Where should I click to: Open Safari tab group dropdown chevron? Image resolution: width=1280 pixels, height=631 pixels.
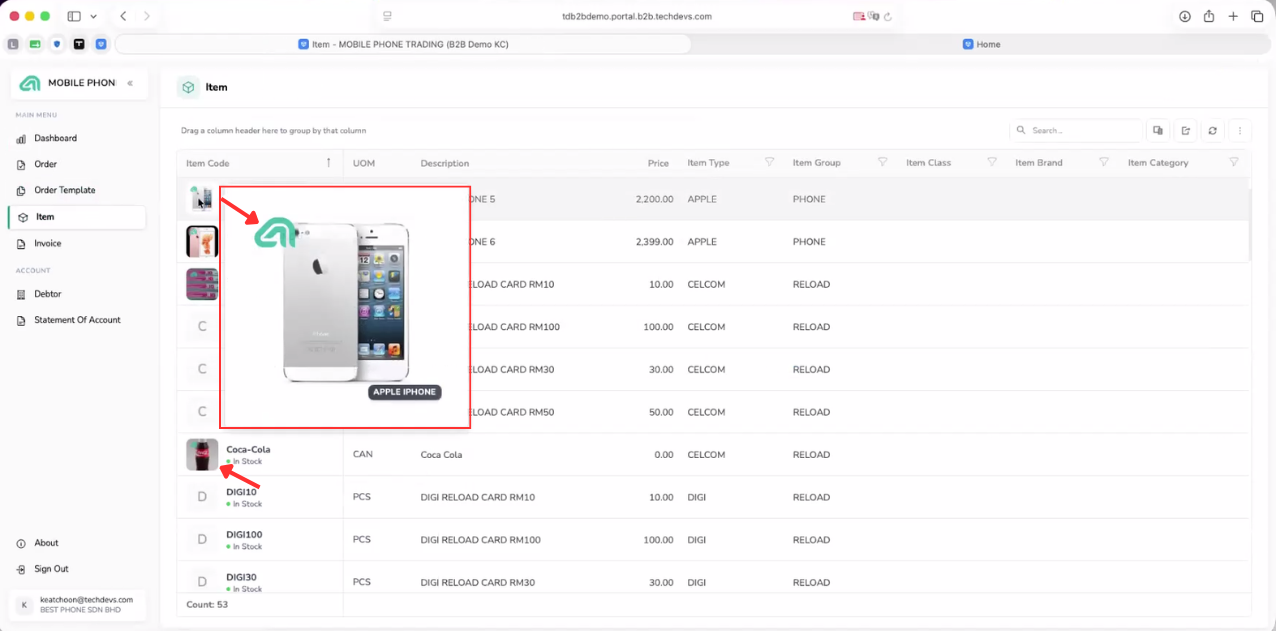[x=94, y=16]
